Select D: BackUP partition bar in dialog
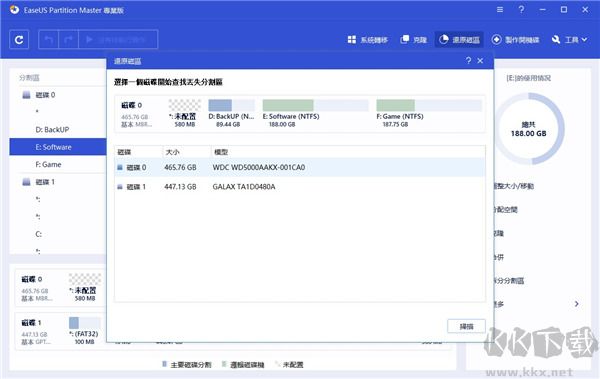The width and height of the screenshot is (600, 379). [232, 113]
